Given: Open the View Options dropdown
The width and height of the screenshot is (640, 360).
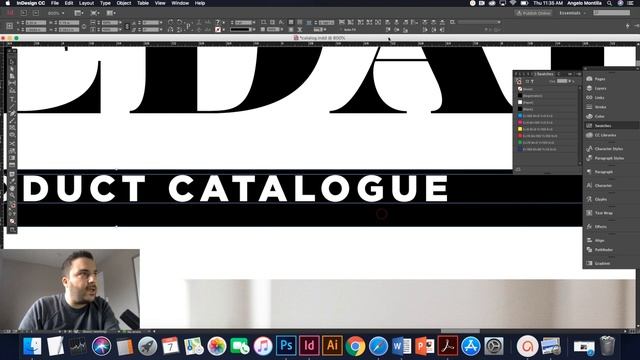Looking at the screenshot, I should (78, 13).
